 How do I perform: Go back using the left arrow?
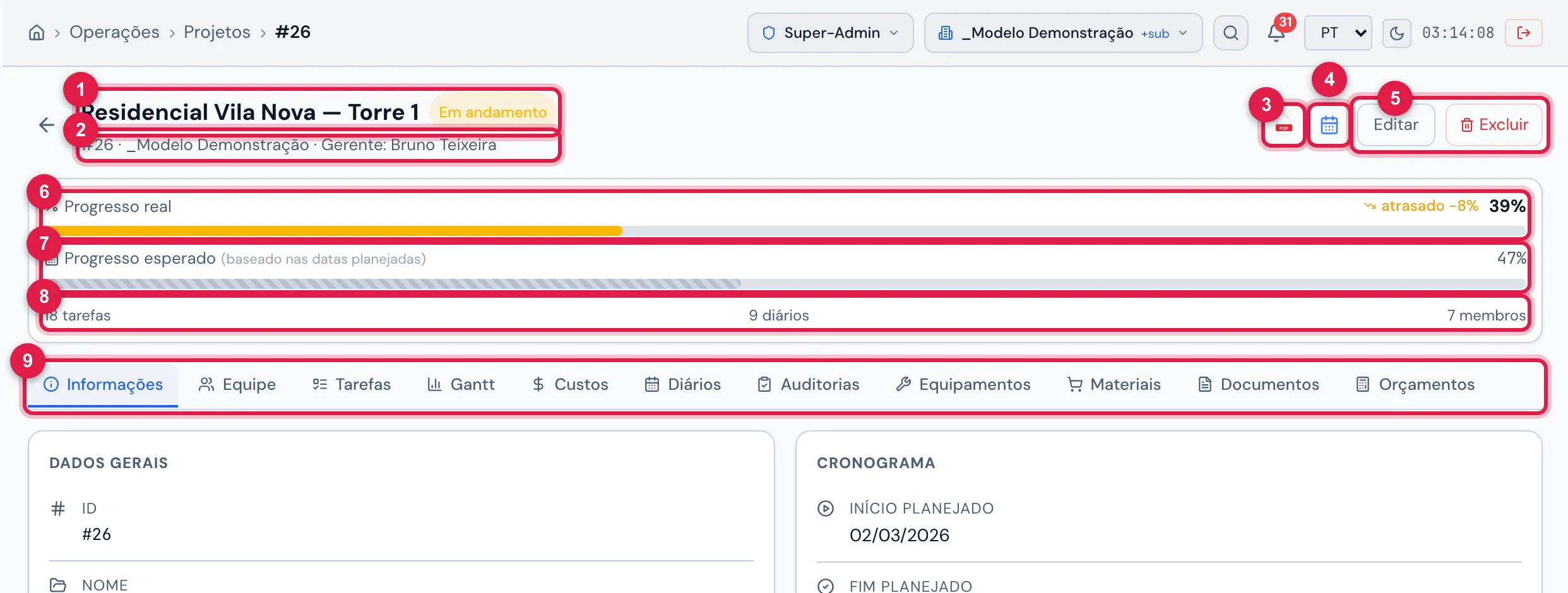point(47,125)
